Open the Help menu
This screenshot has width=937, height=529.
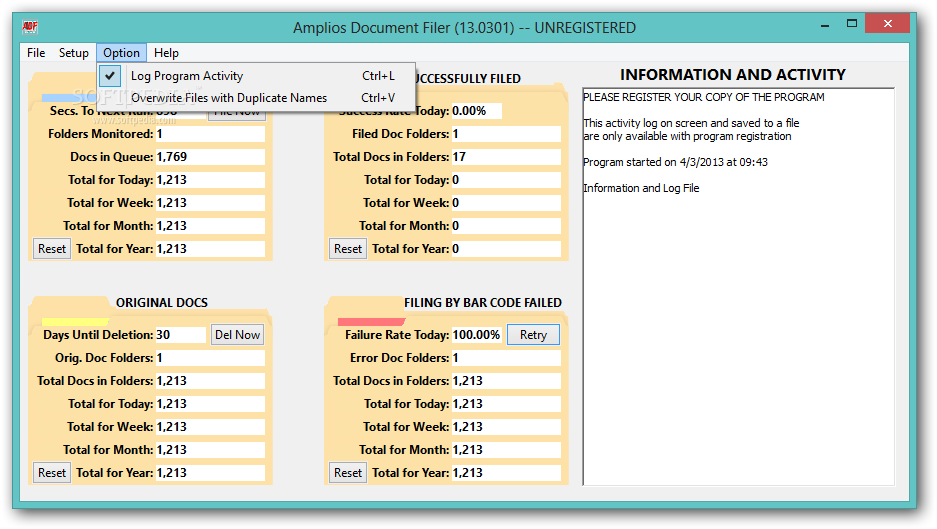click(166, 53)
